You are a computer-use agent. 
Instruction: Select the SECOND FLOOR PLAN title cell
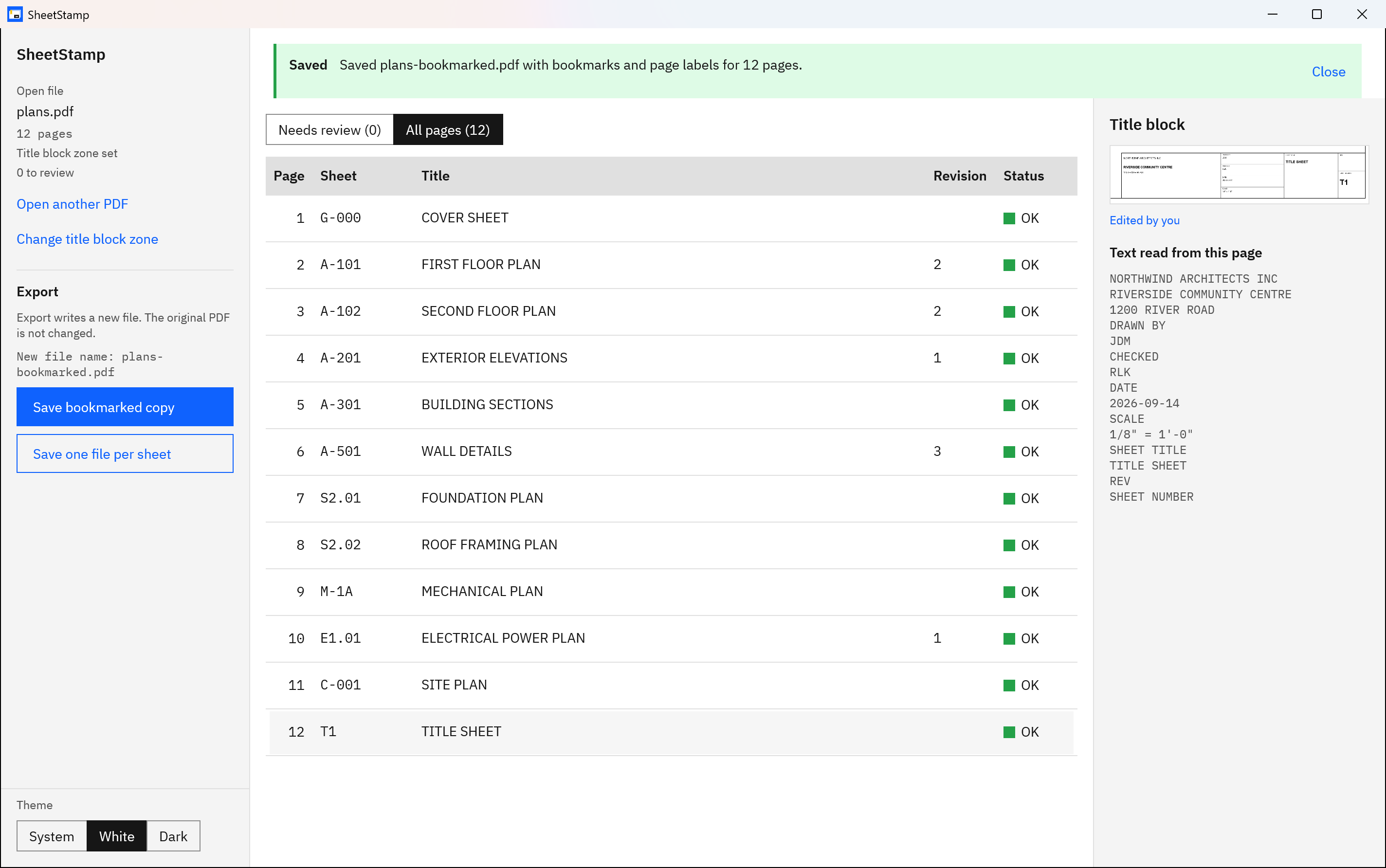488,311
